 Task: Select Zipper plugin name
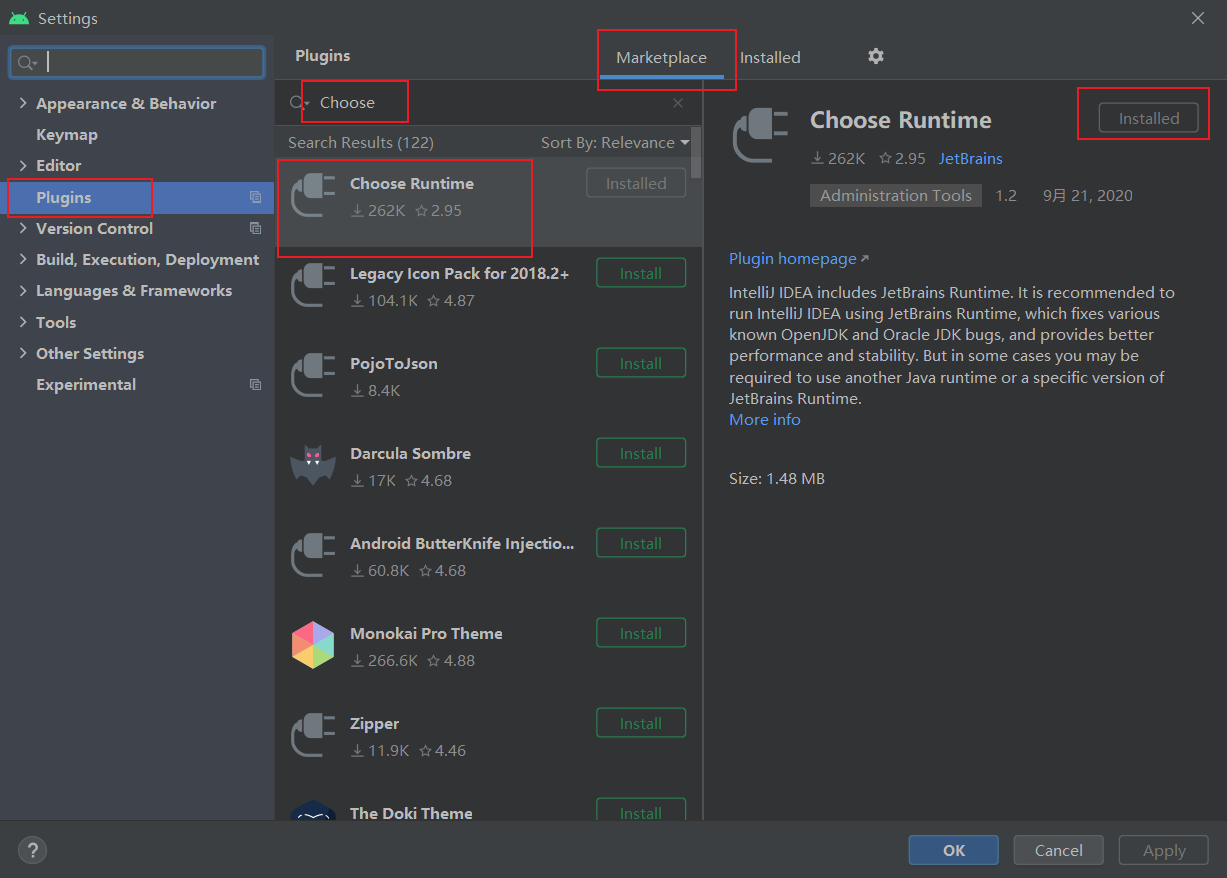coord(375,724)
